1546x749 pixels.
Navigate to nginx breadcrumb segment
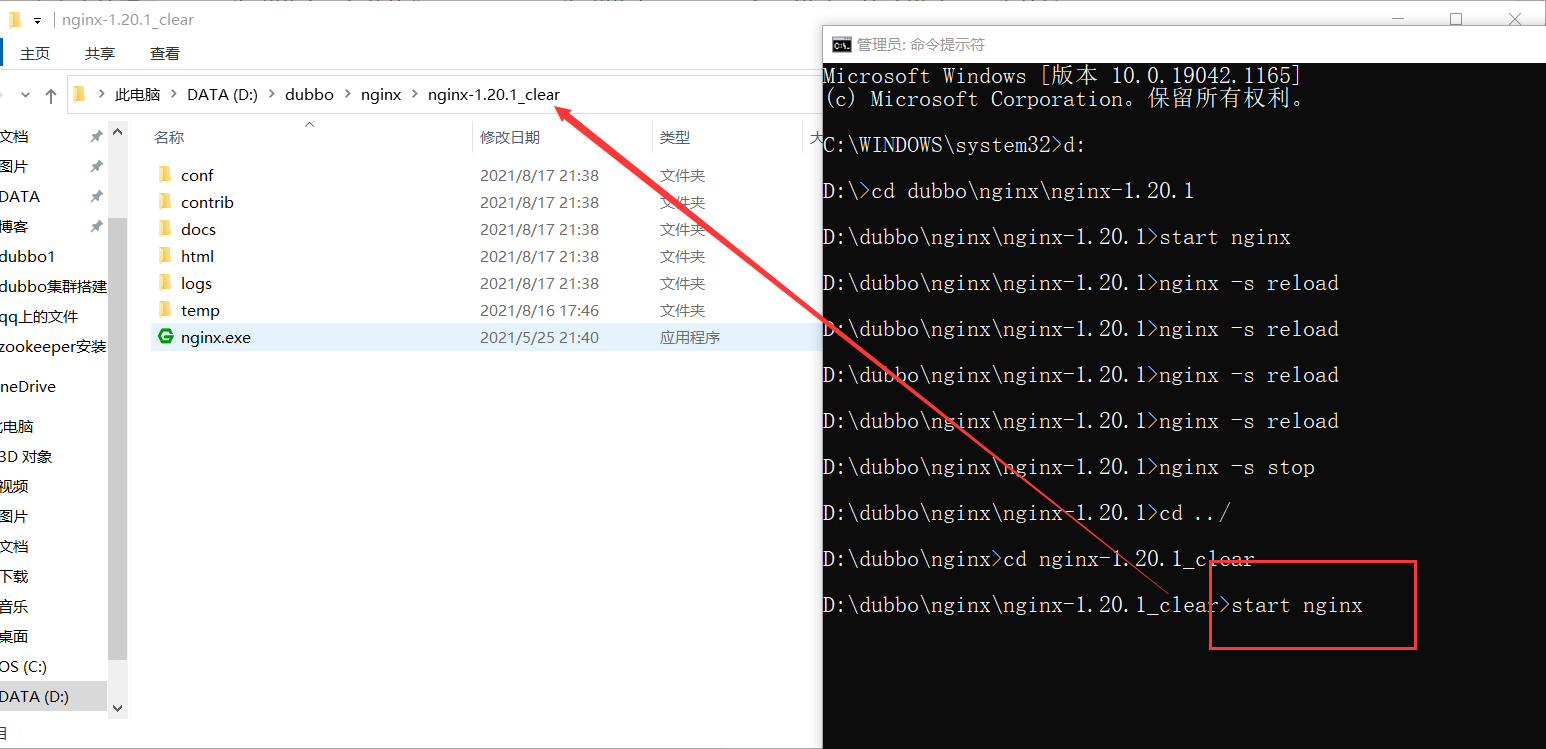[x=381, y=95]
